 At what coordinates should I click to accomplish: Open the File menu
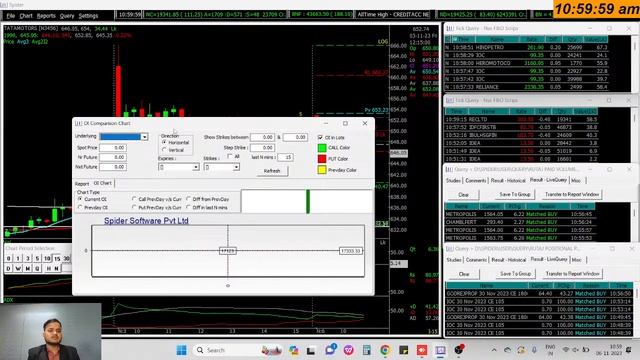(x=11, y=16)
